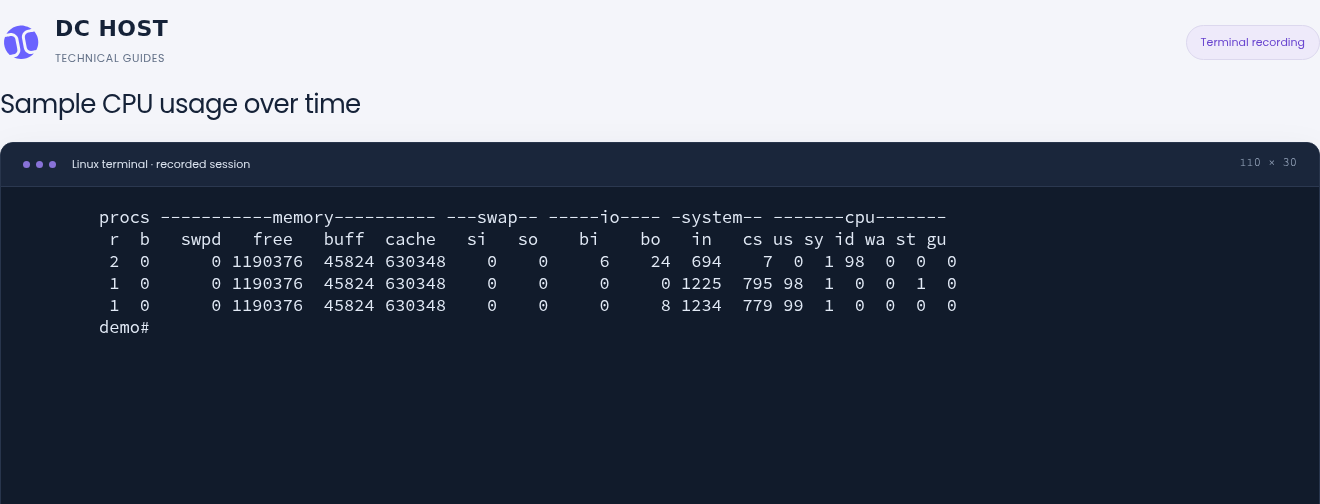Click the bo column label
The height and width of the screenshot is (504, 1320).
pyautogui.click(x=650, y=239)
